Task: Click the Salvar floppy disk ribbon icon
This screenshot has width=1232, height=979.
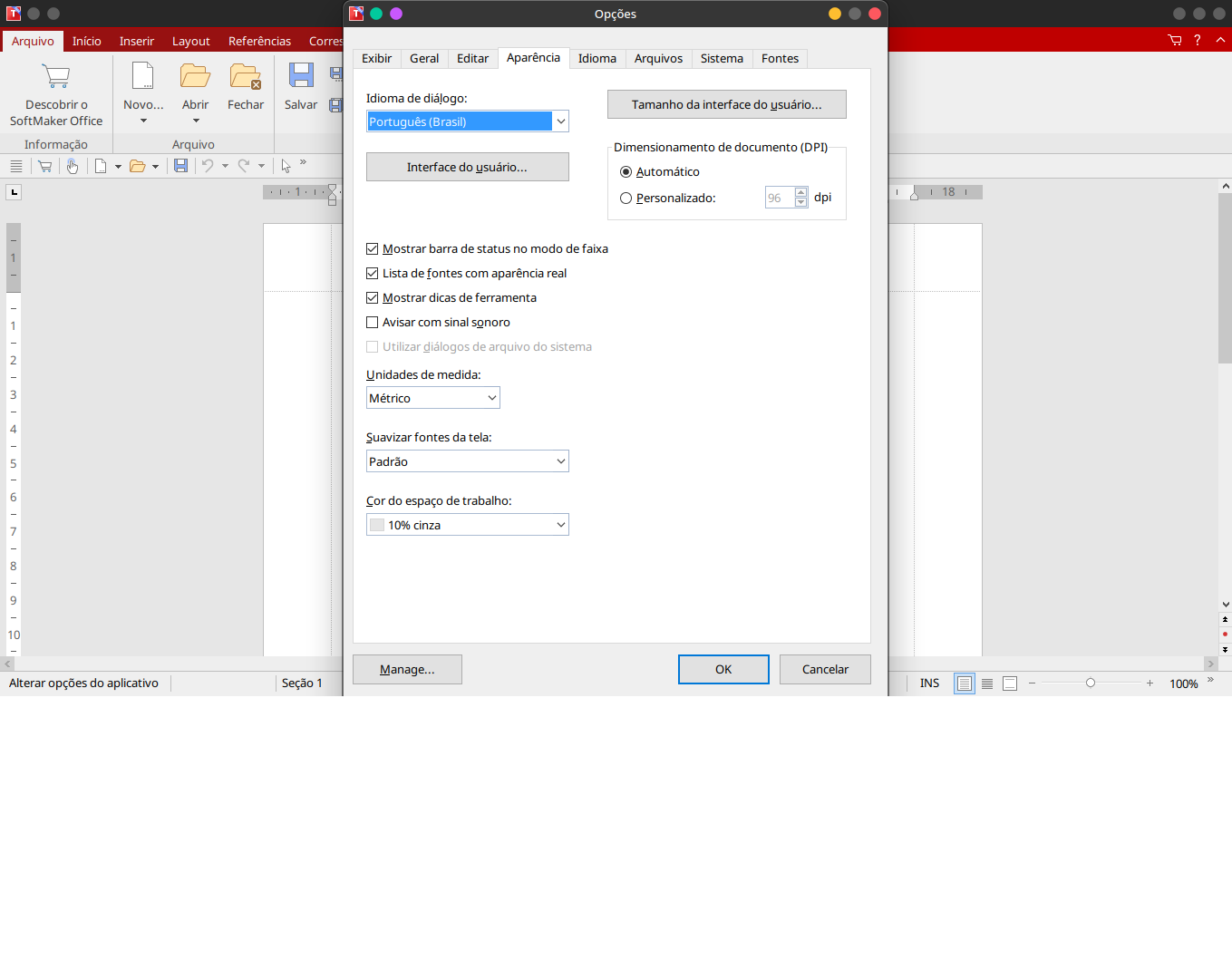Action: click(x=301, y=77)
